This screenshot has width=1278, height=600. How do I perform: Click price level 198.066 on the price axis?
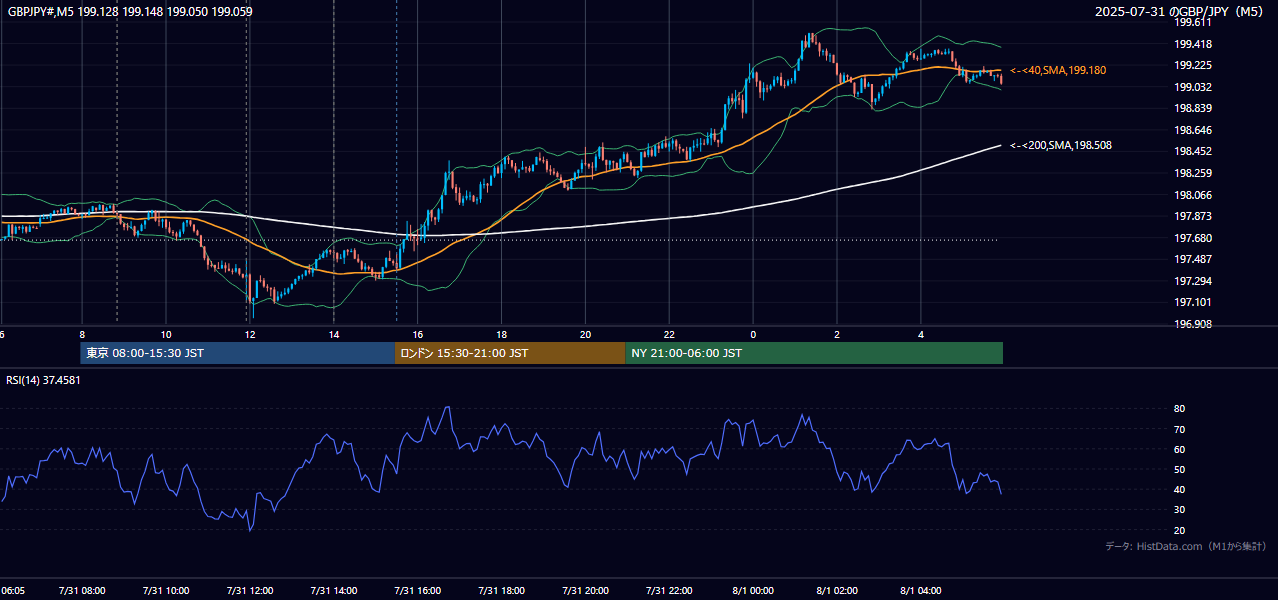[x=1192, y=195]
